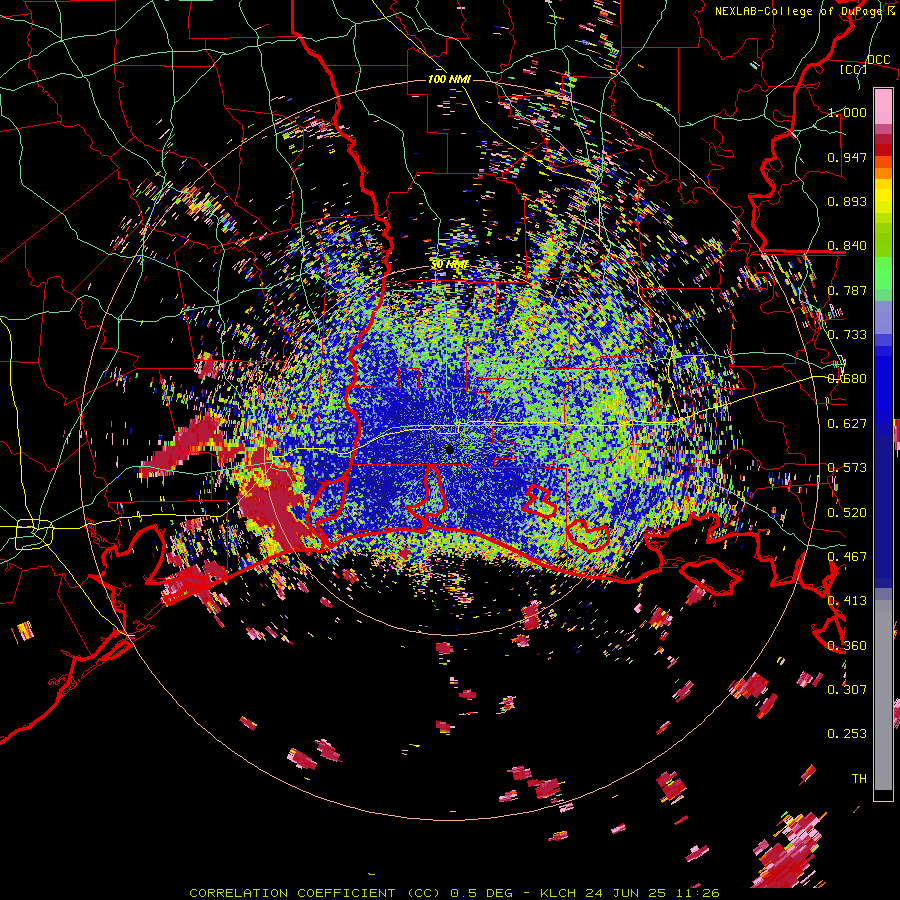Click the gray lower segment of color bar
Viewport: 900px width, 900px height.
pyautogui.click(x=883, y=695)
